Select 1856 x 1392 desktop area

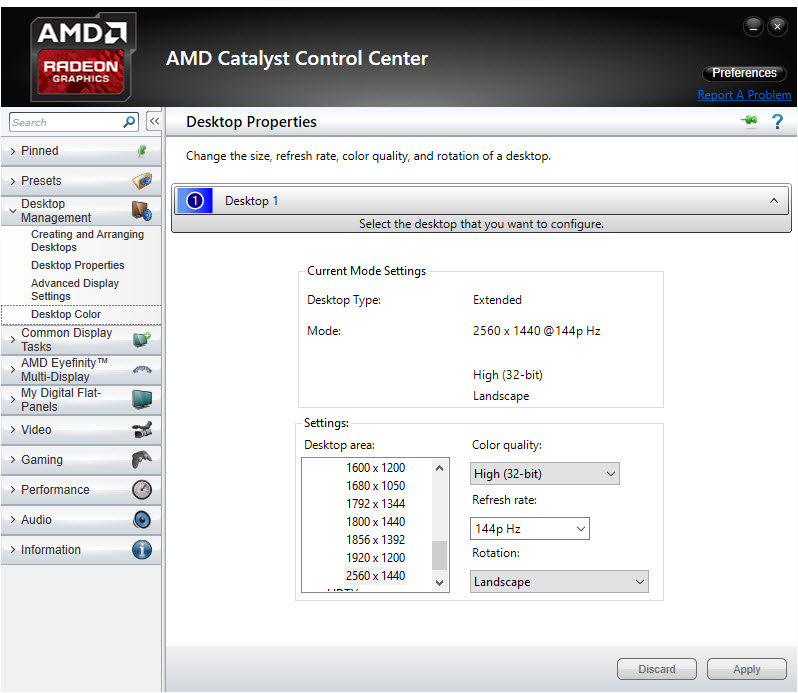(x=376, y=540)
